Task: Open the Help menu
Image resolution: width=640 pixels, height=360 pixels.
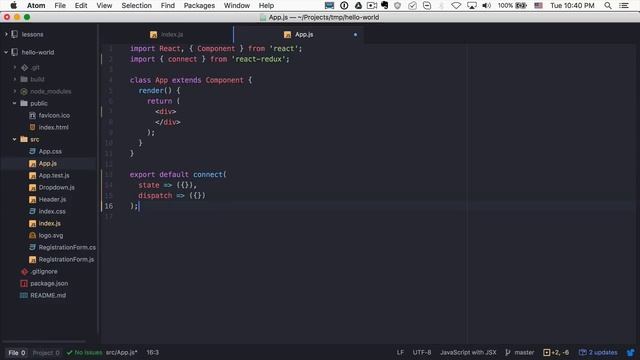Action: [266, 5]
